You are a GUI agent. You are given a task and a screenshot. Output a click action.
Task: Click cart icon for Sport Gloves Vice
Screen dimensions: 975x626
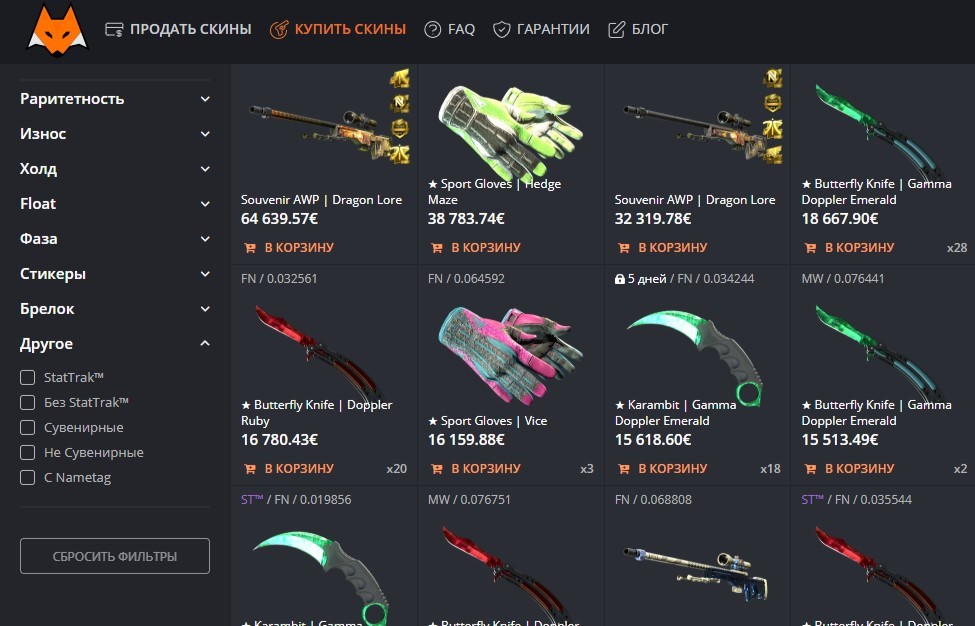(x=437, y=469)
